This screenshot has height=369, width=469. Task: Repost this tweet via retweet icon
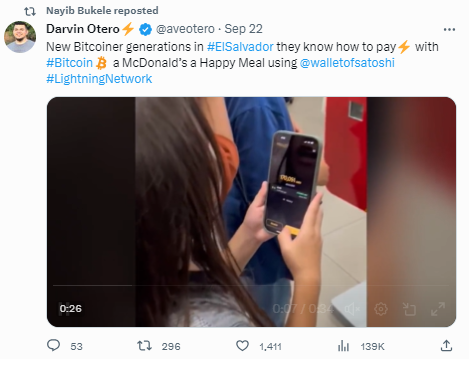click(144, 346)
